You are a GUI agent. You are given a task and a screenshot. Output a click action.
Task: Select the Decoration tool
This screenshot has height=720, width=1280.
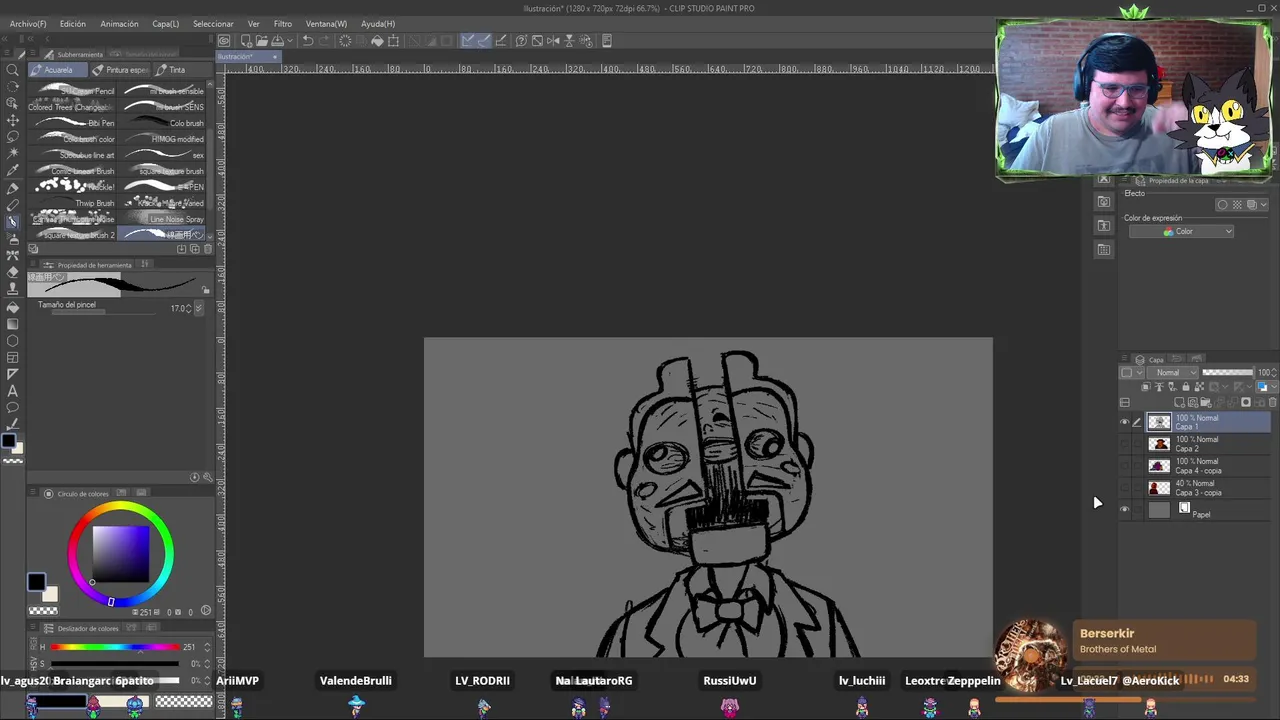13,256
